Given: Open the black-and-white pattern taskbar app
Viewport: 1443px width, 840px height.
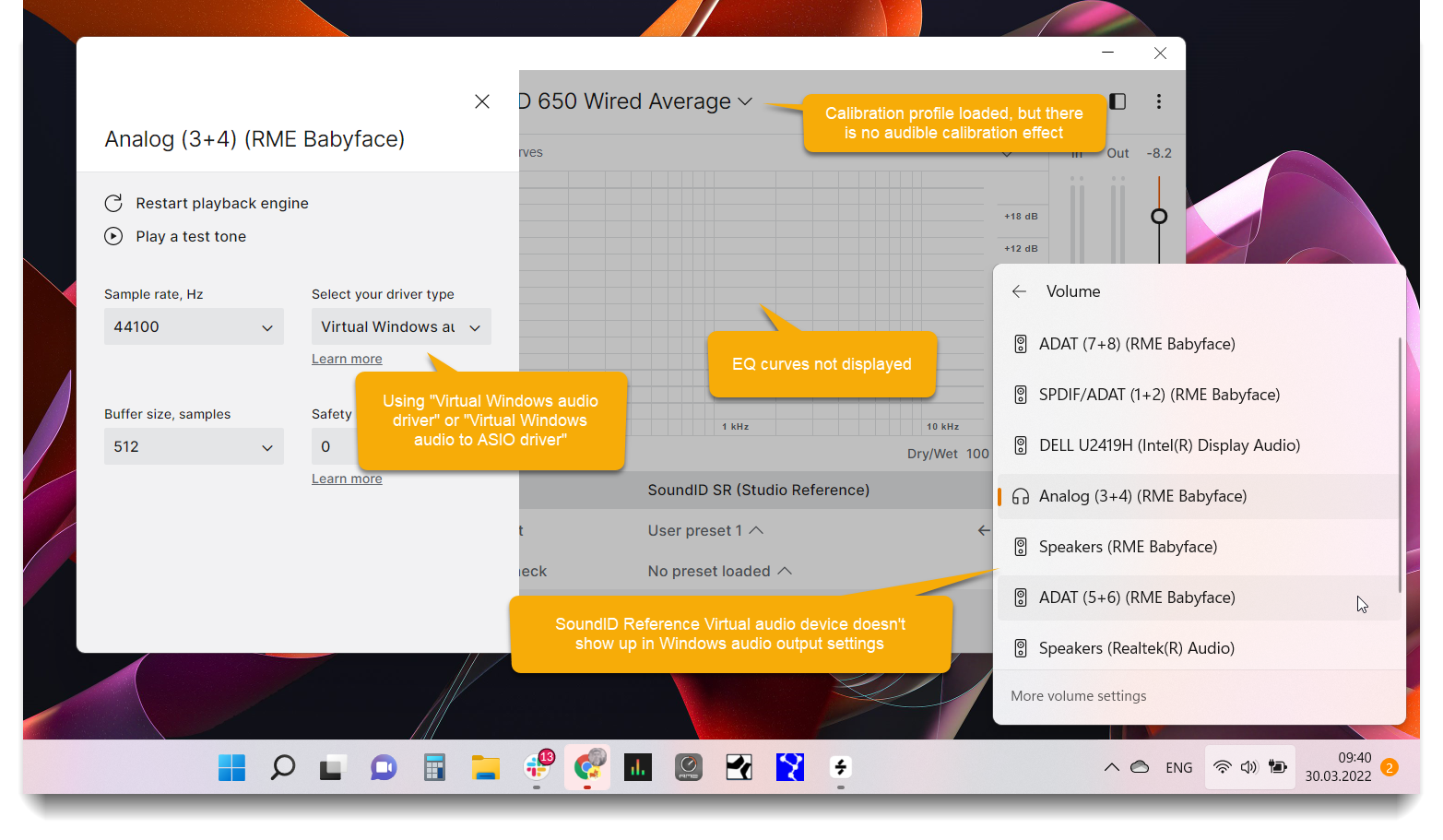Looking at the screenshot, I should [739, 767].
